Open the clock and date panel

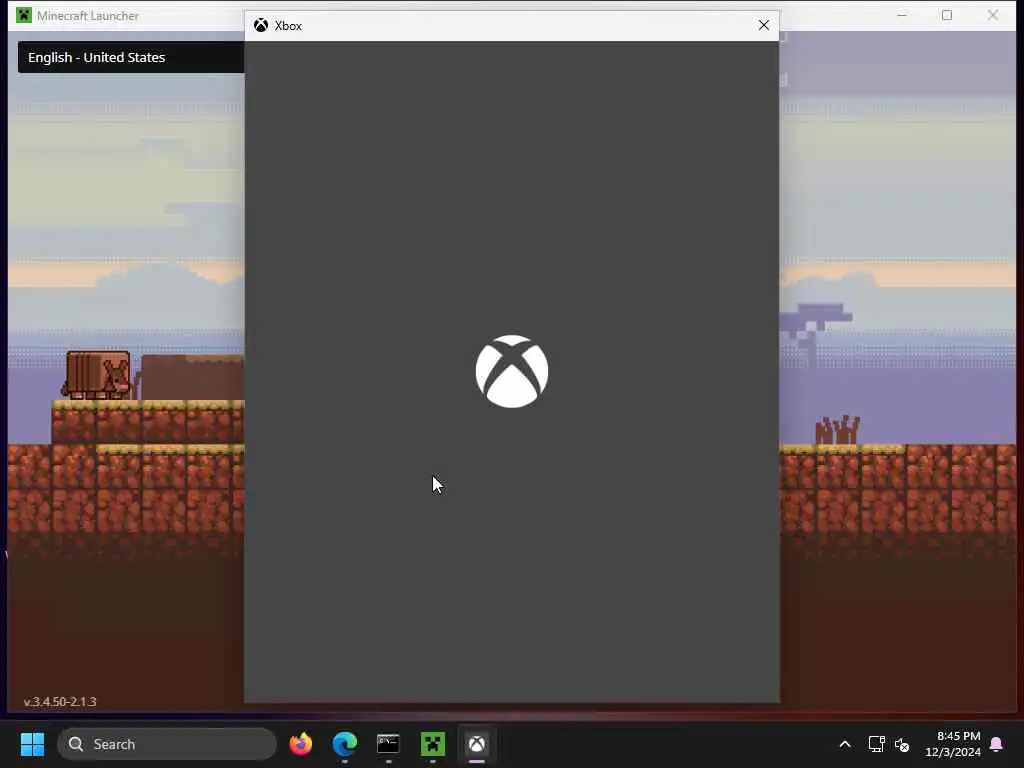click(953, 744)
